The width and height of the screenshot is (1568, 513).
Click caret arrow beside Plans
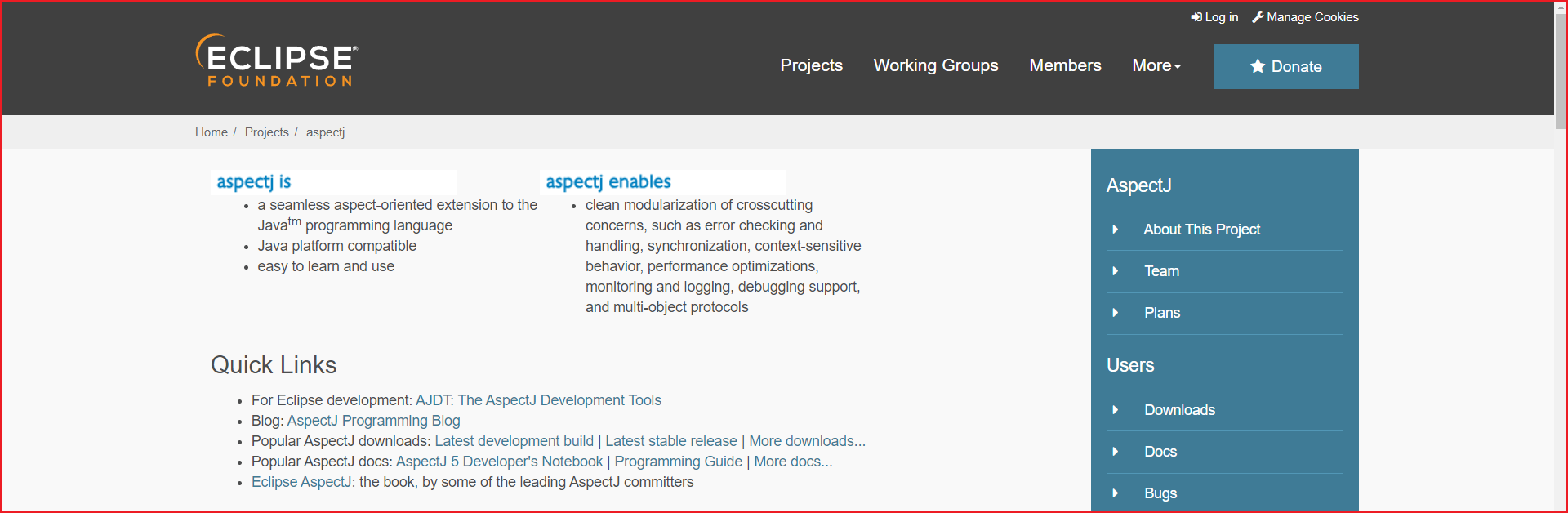click(x=1116, y=313)
